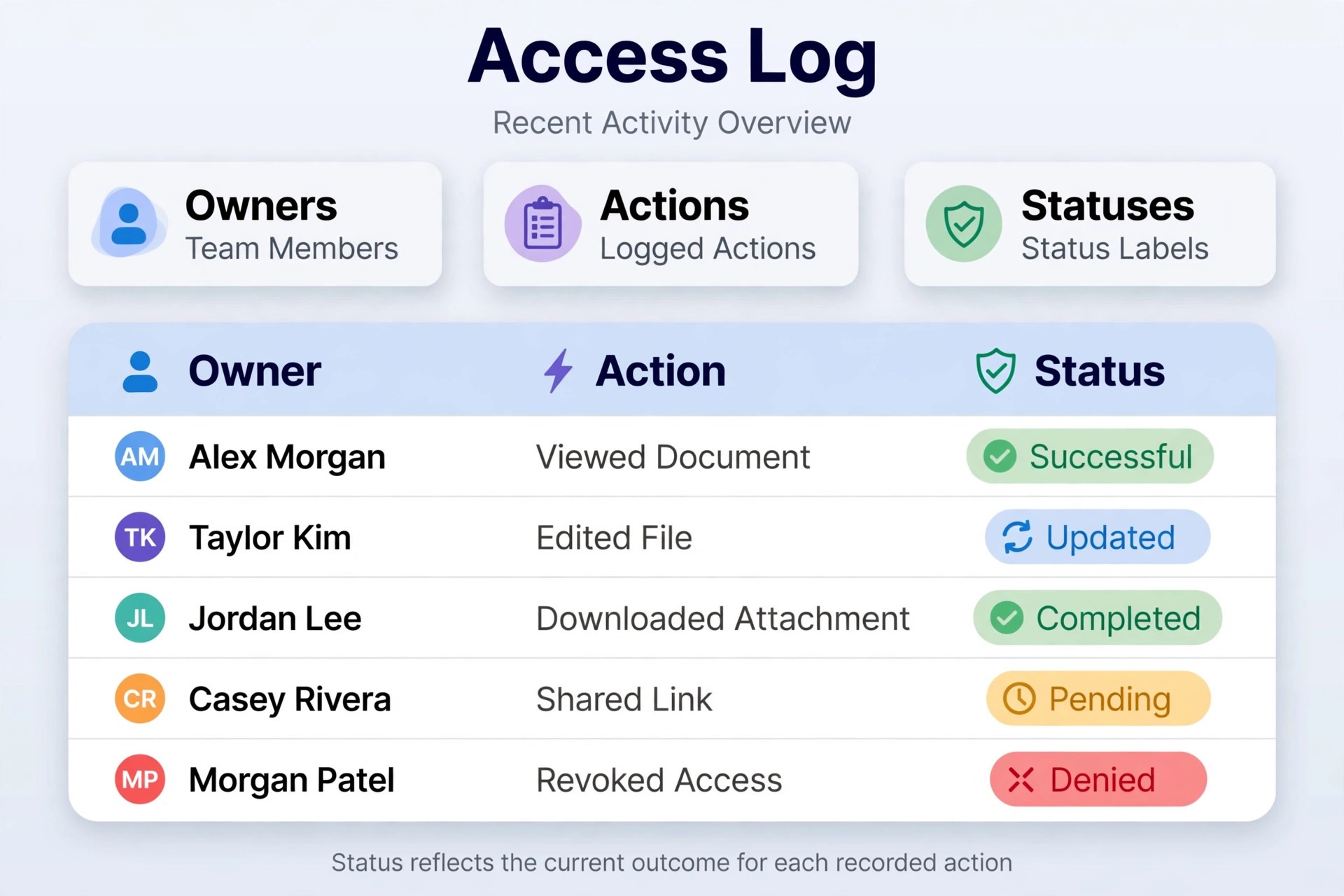Click the Edited File action cell
Image resolution: width=1344 pixels, height=896 pixels.
[614, 538]
